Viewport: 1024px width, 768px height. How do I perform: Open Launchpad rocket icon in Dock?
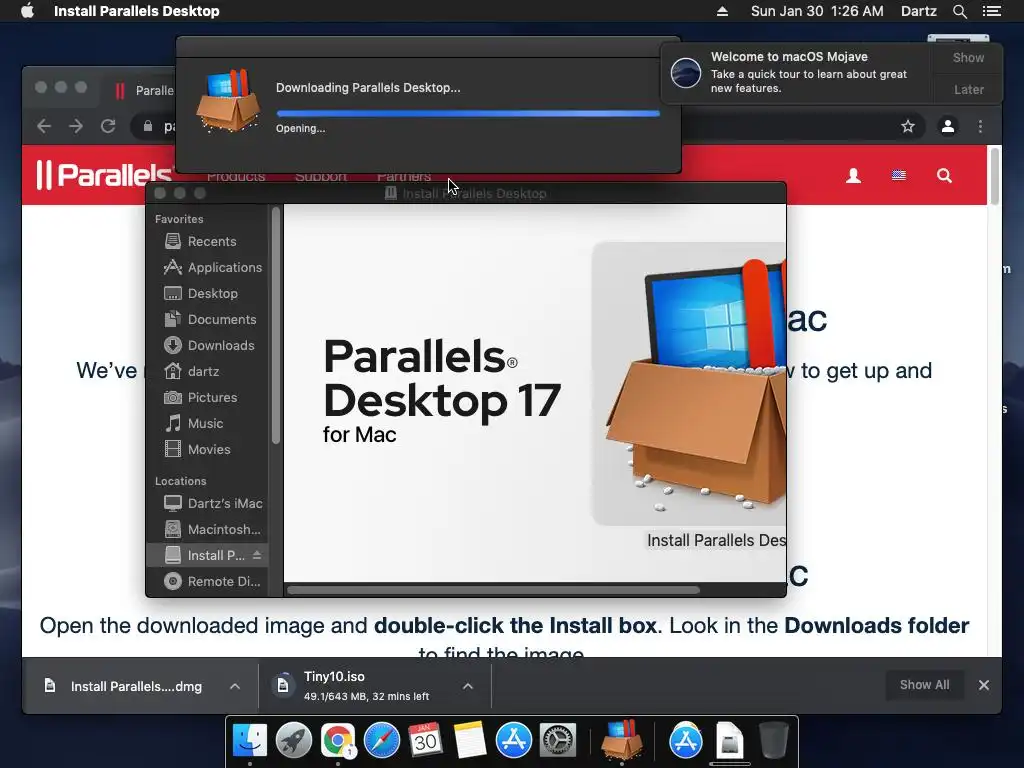pyautogui.click(x=294, y=740)
